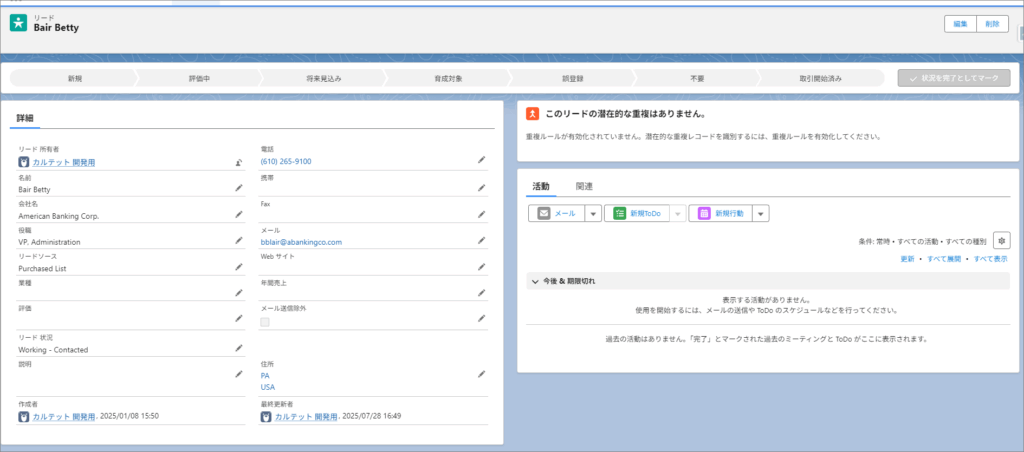
Task: Click the すべて展開 link
Action: pyautogui.click(x=944, y=258)
